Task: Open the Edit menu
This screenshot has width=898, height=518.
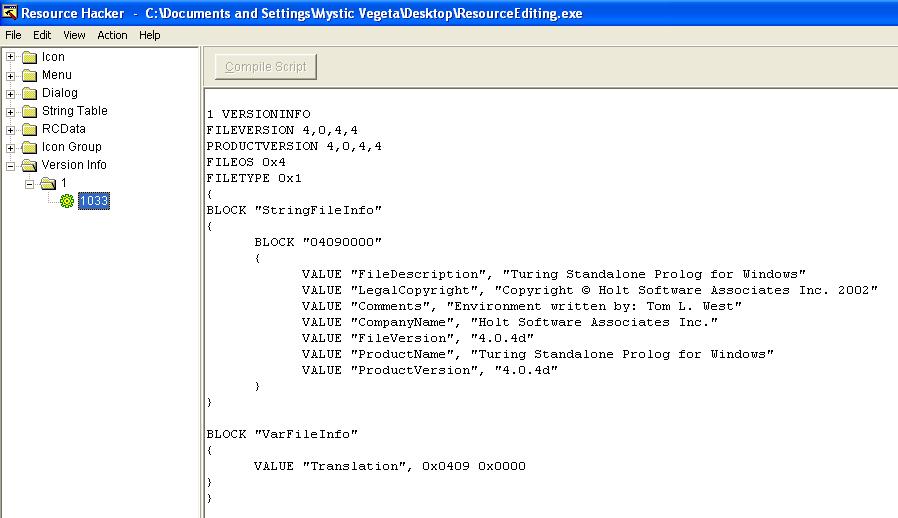Action: tap(42, 35)
